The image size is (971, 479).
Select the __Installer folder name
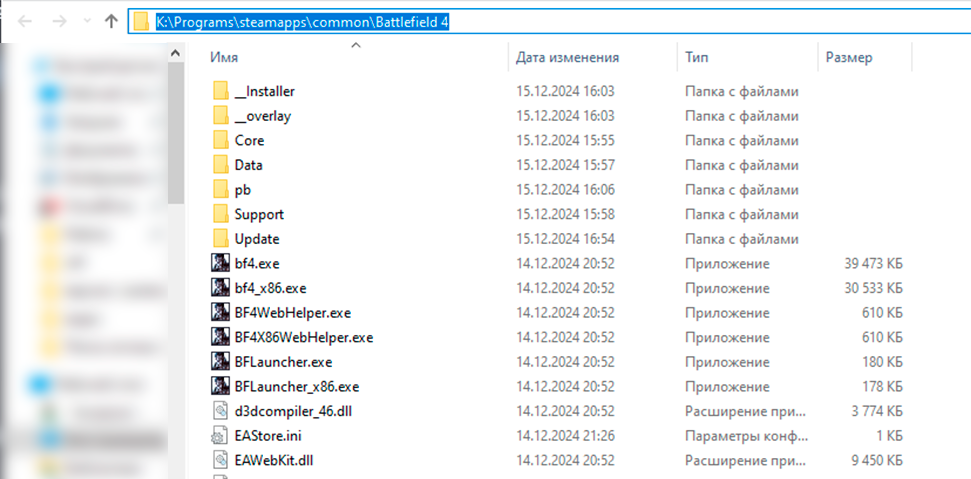point(265,91)
